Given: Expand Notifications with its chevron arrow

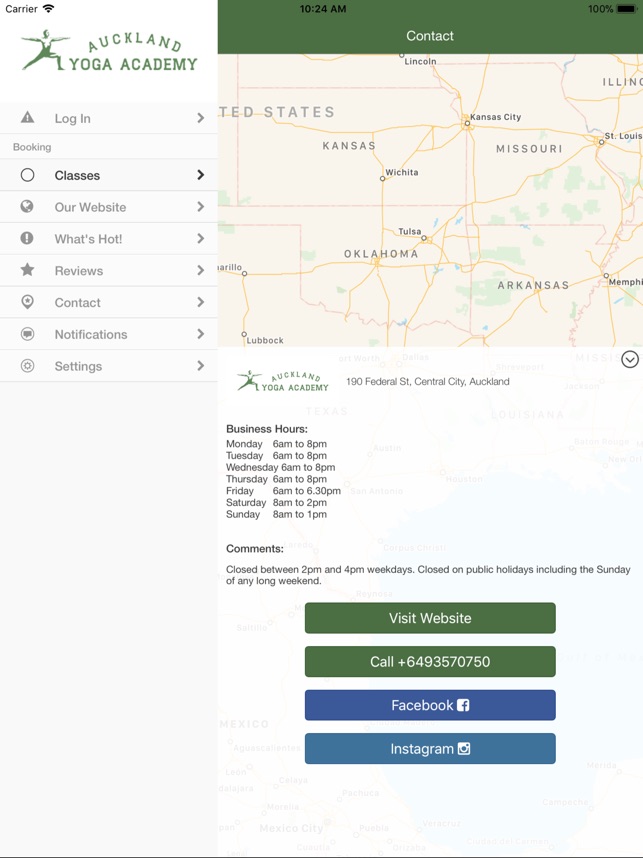Looking at the screenshot, I should point(201,334).
